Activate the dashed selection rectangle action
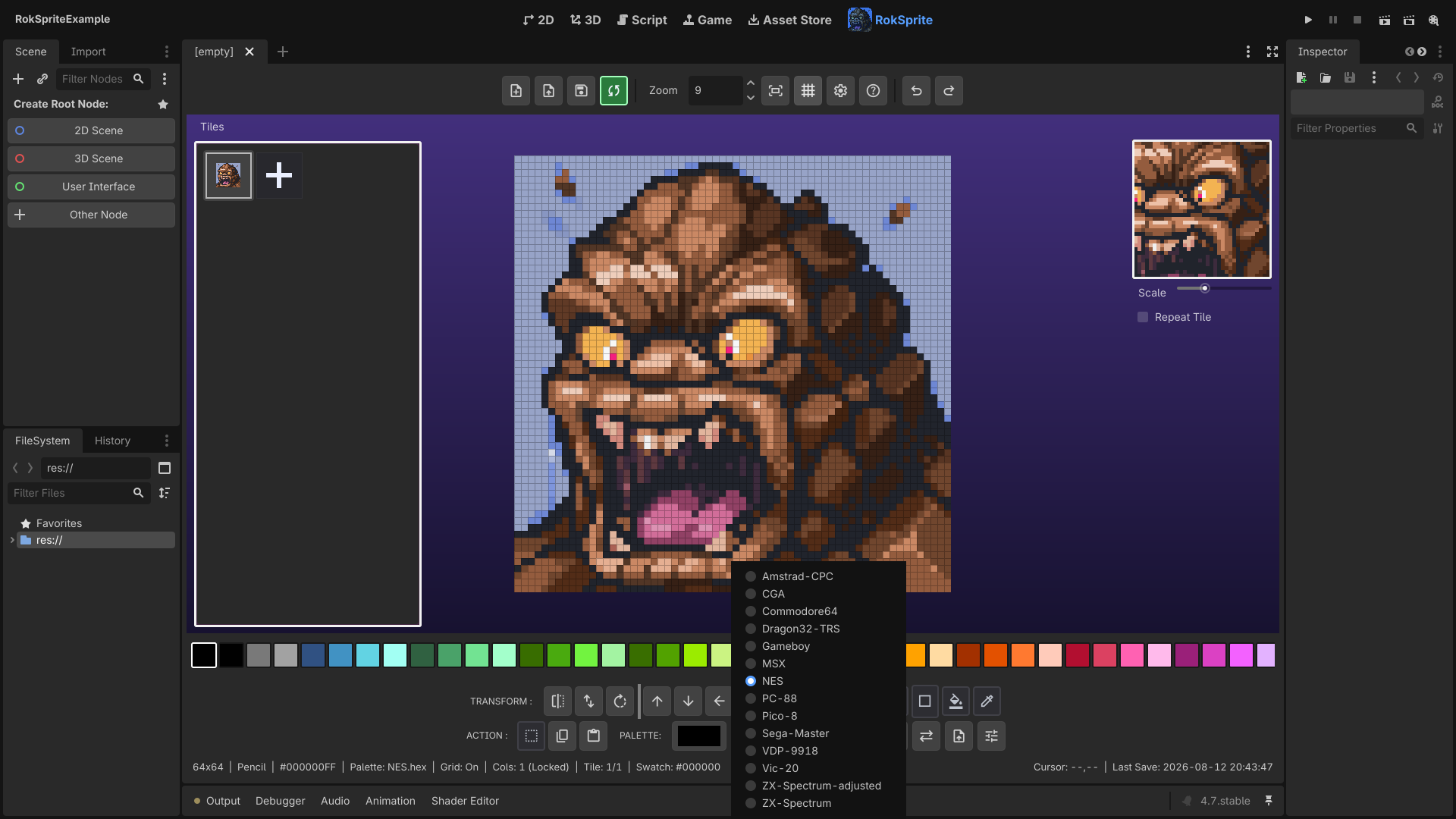 pos(531,736)
